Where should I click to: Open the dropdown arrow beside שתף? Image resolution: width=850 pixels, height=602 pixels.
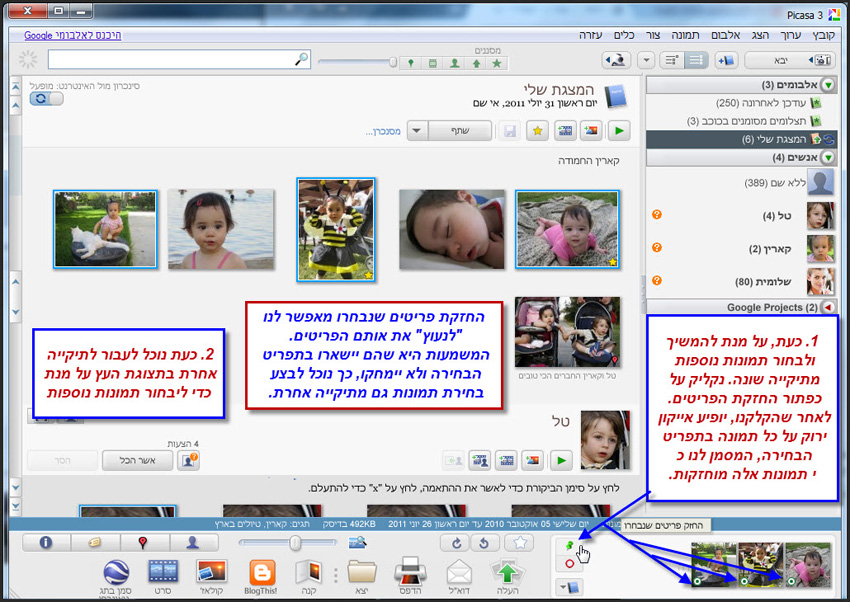(417, 131)
